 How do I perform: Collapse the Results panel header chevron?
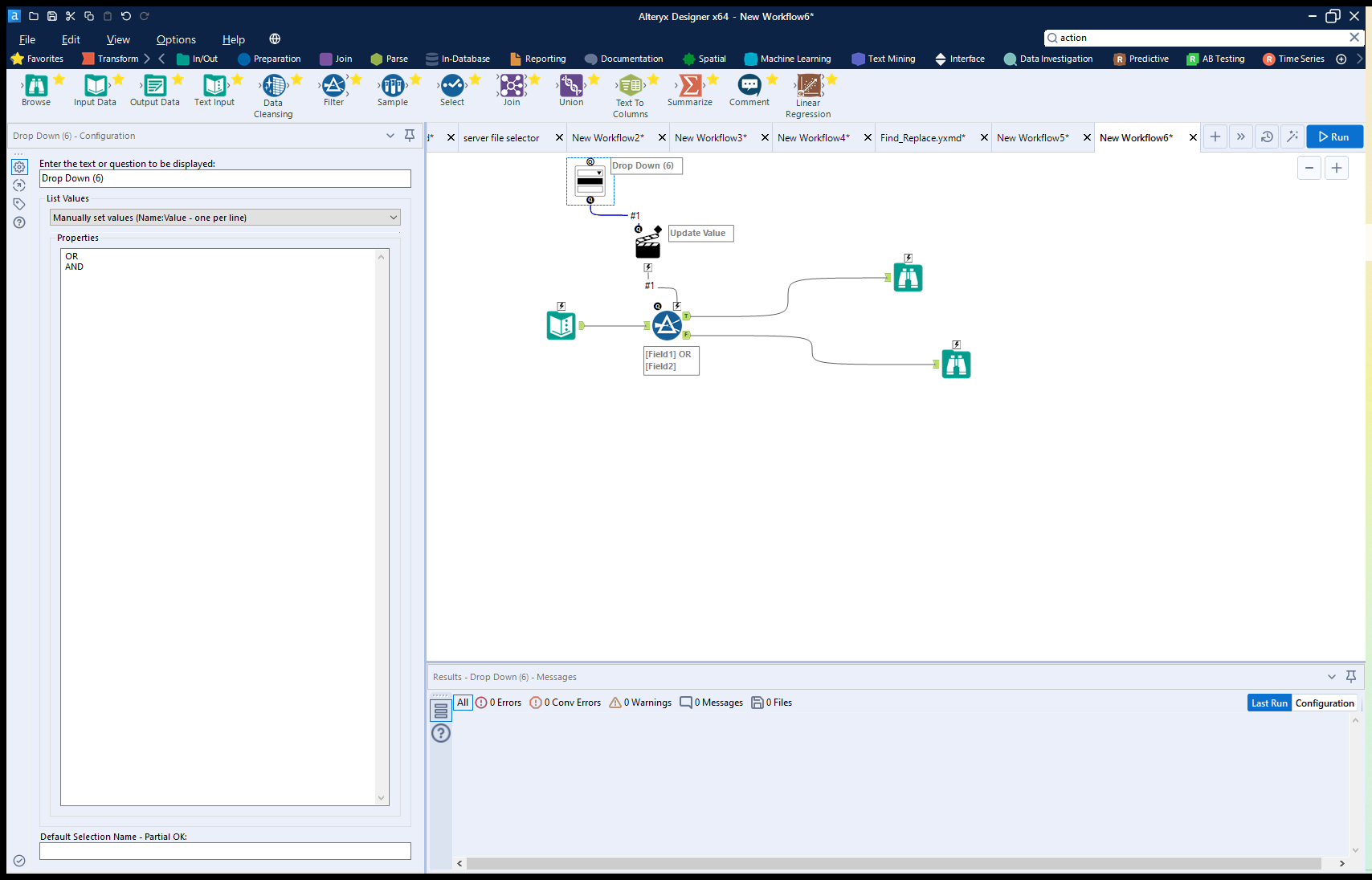1332,677
